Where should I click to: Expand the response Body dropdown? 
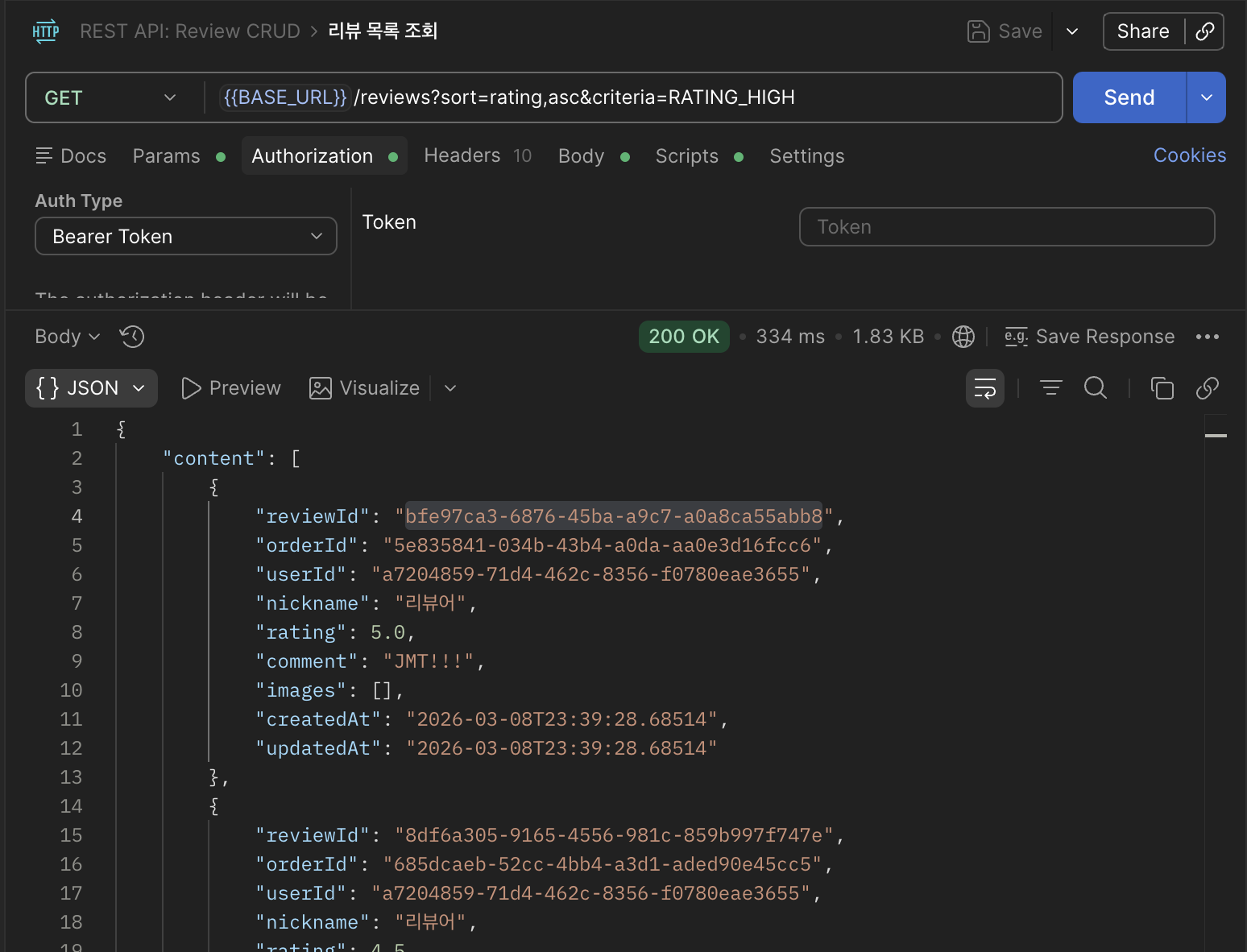click(67, 337)
